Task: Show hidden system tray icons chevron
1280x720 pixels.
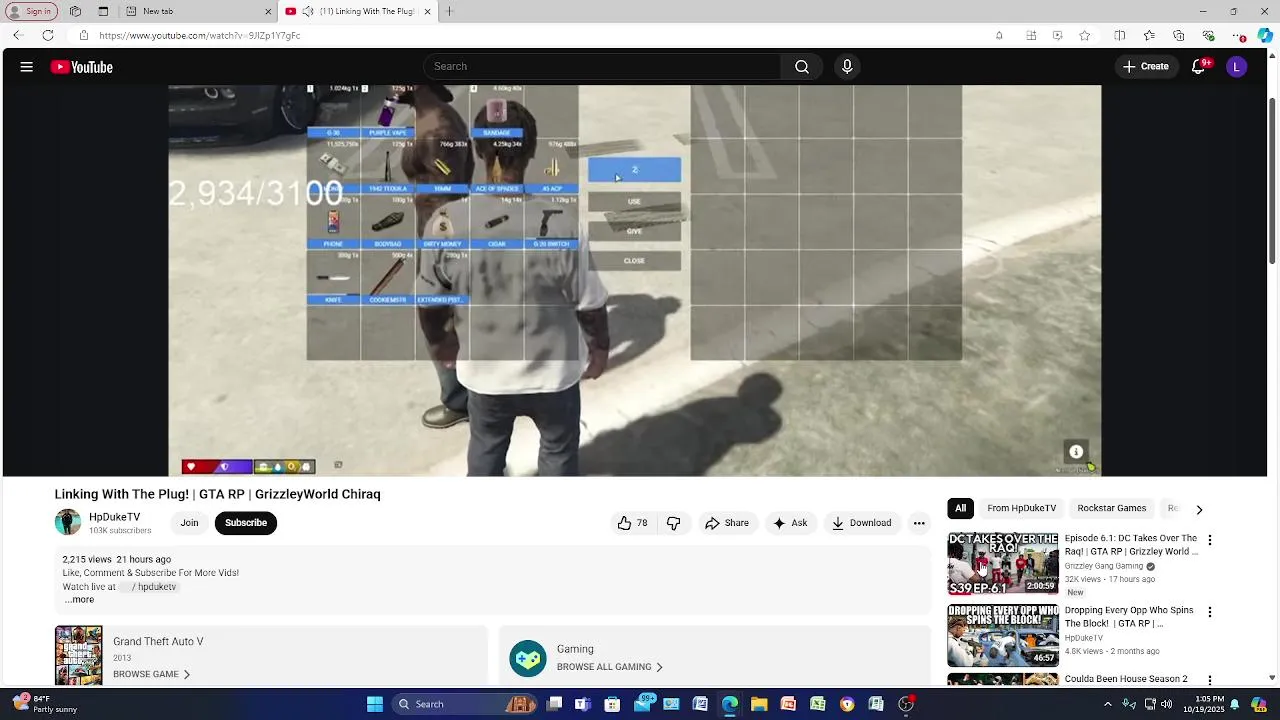Action: click(1108, 704)
